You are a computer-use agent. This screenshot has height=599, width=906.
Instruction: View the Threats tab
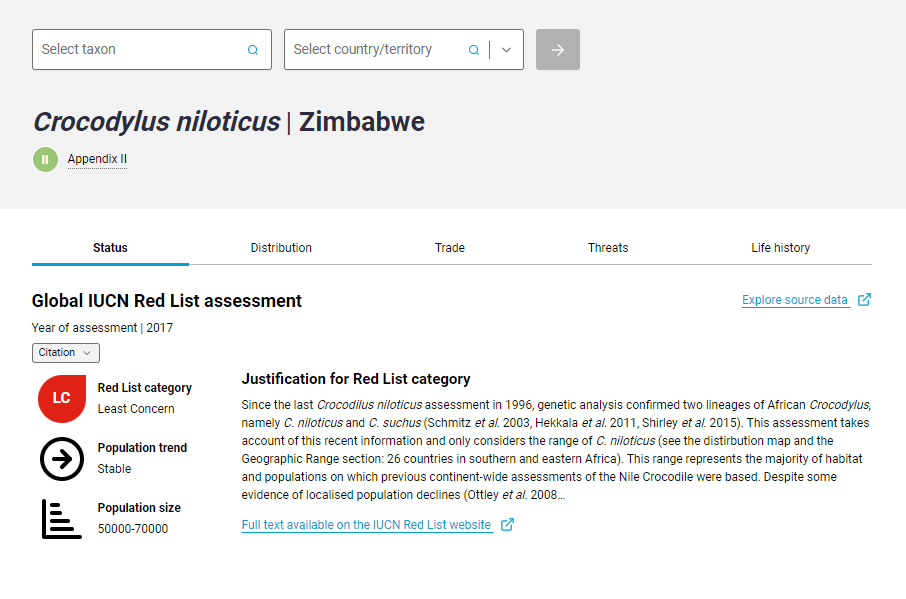(608, 247)
